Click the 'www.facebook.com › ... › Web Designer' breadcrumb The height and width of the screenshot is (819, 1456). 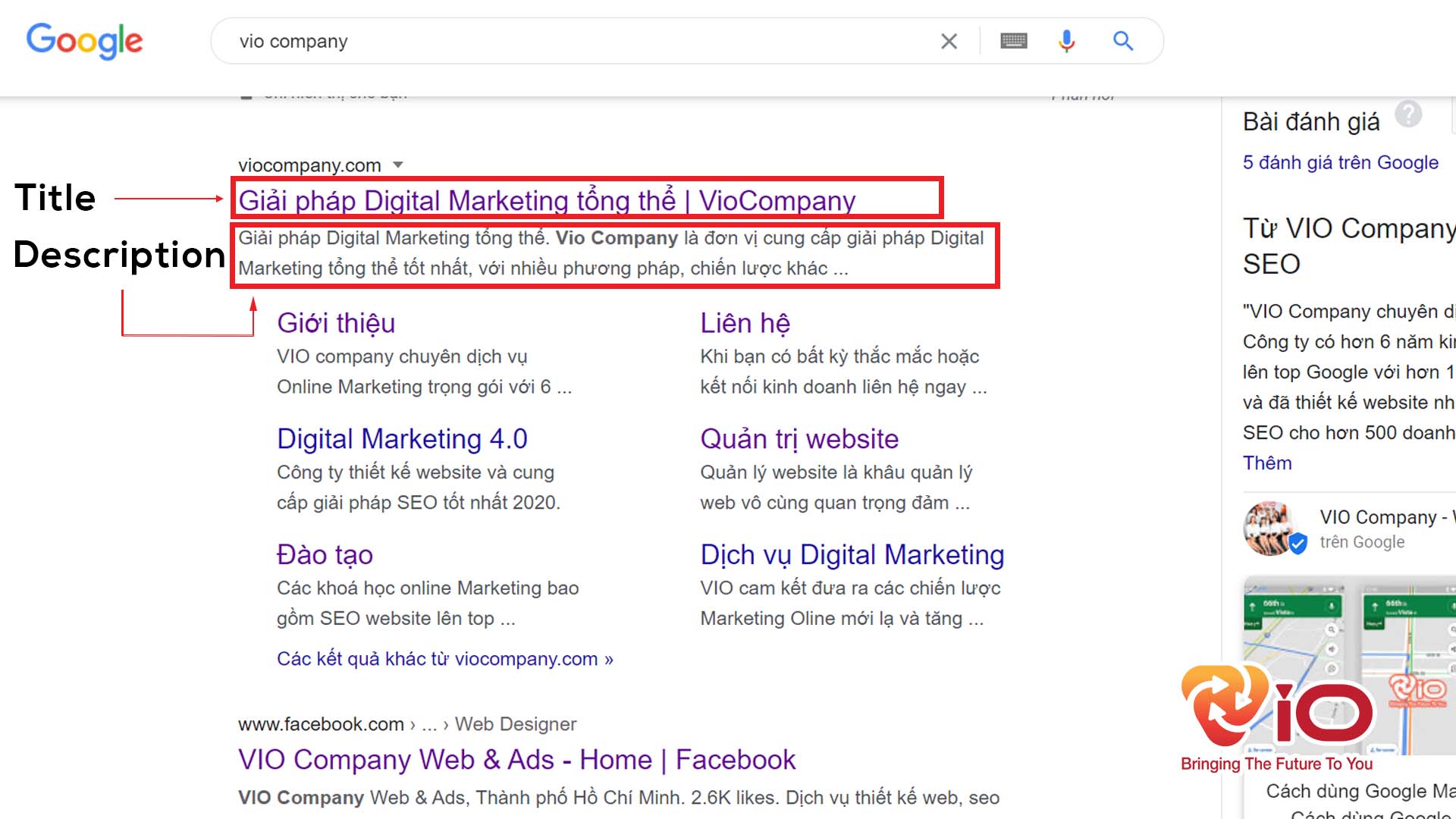(407, 724)
